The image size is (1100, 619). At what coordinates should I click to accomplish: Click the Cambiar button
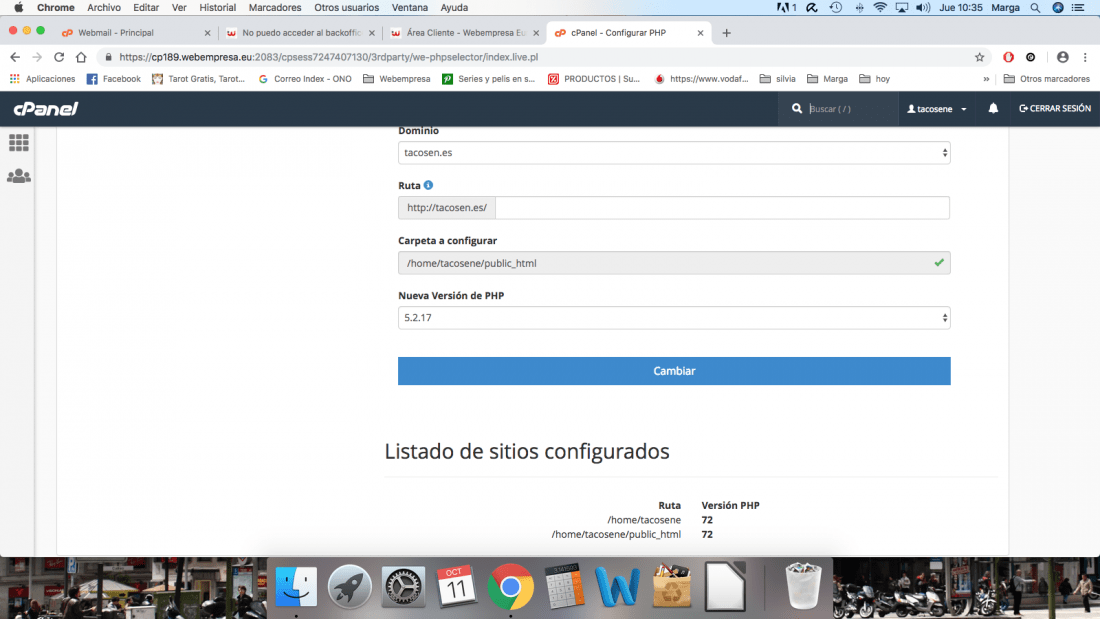674,371
